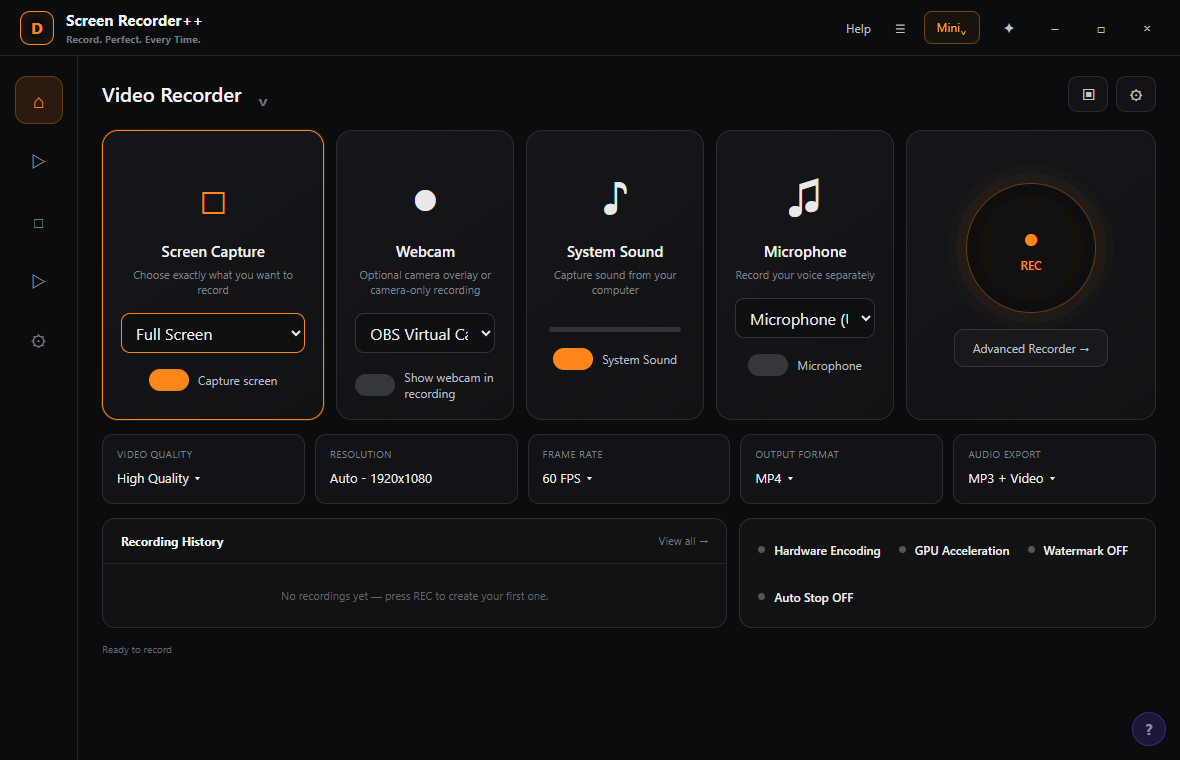Open the hamburger menu icon in title bar
1180x760 pixels.
(x=899, y=29)
